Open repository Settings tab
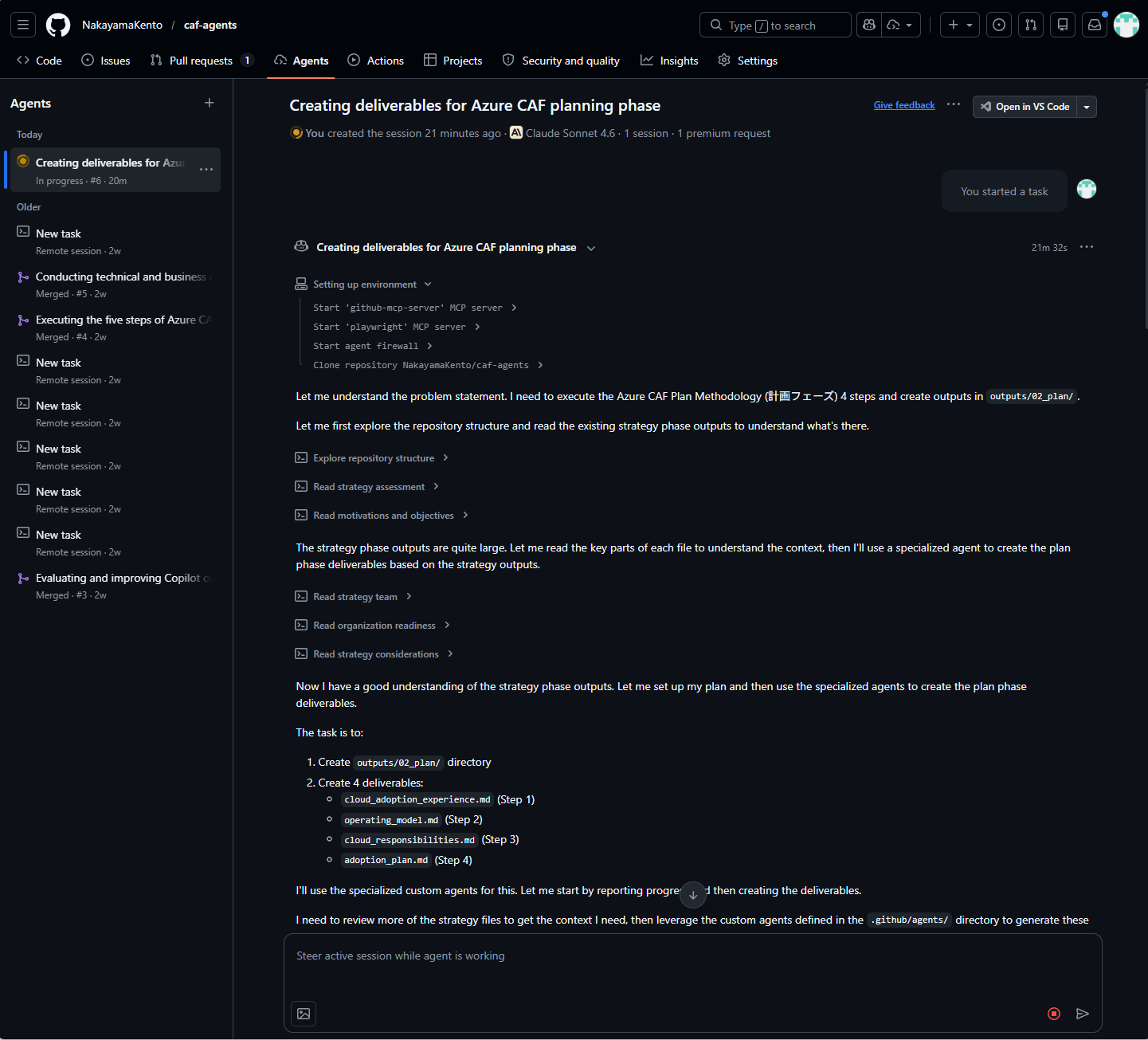This screenshot has height=1040, width=1148. pos(747,61)
